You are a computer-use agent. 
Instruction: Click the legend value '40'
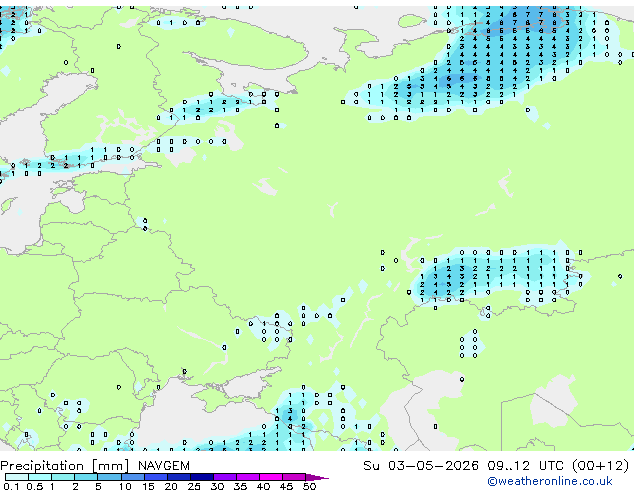coord(264,486)
